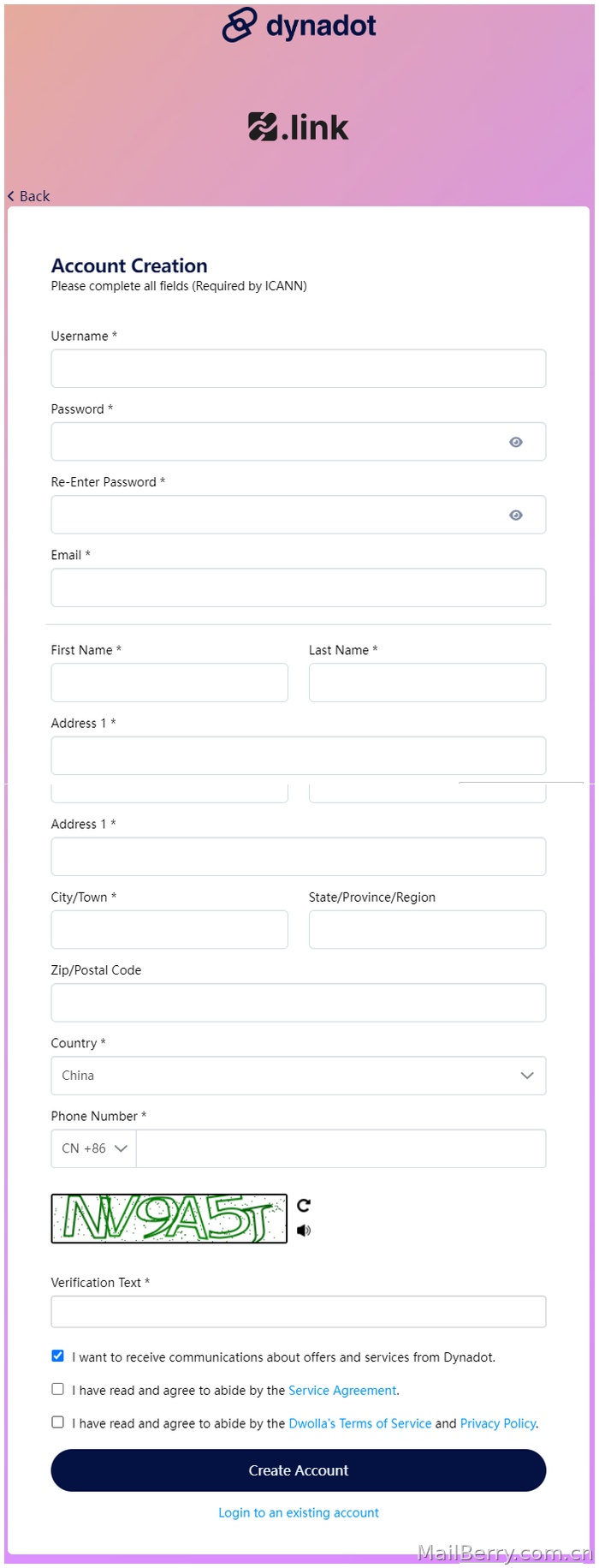Uncheck receive communications from Dynadot checkbox
Viewport: 599px width, 1568px height.
coord(57,1356)
